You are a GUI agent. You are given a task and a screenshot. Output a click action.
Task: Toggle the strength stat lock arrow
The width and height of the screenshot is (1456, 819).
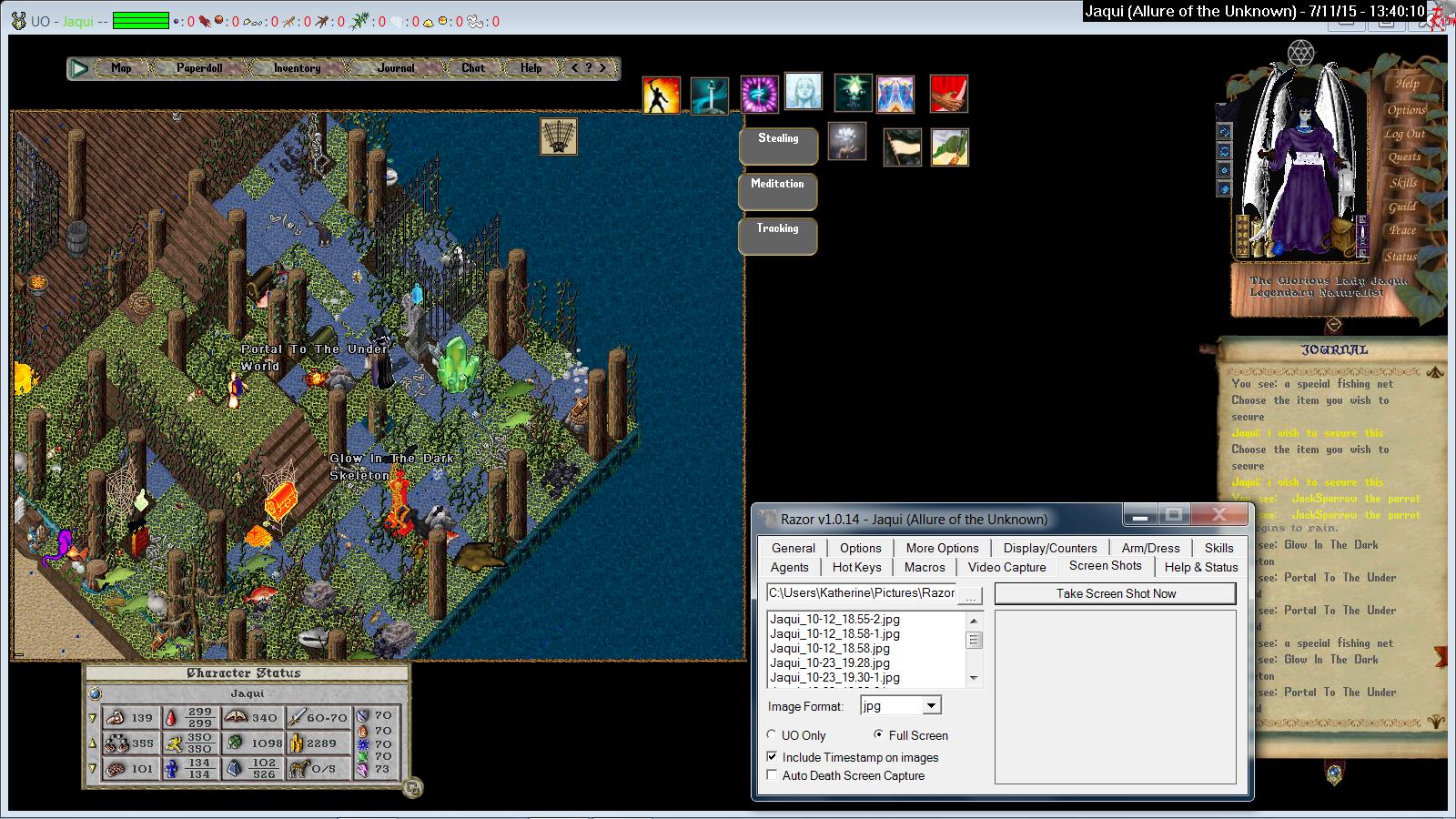[x=92, y=718]
